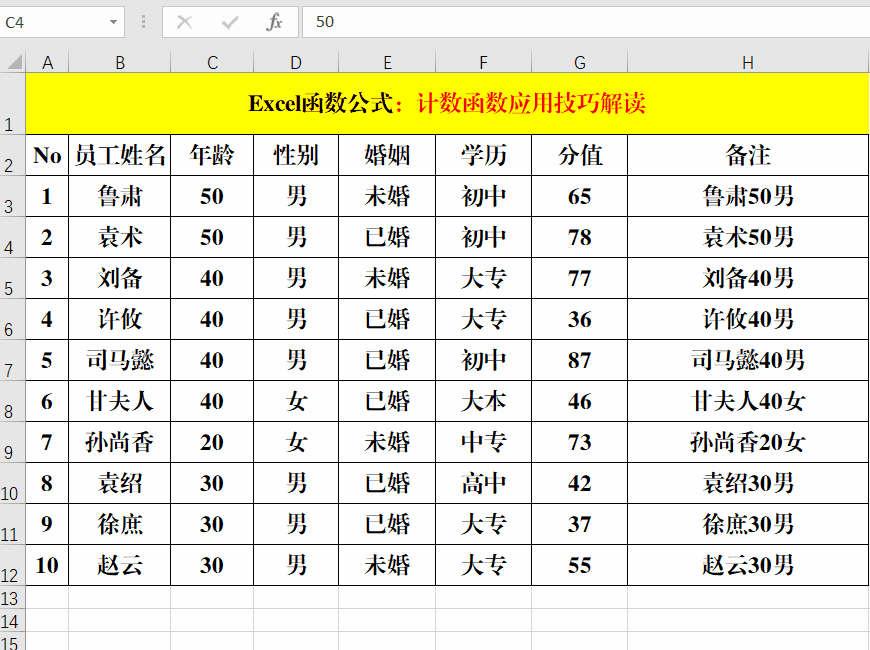Select row 13 header
Screen dimensions: 870x650
[12, 597]
